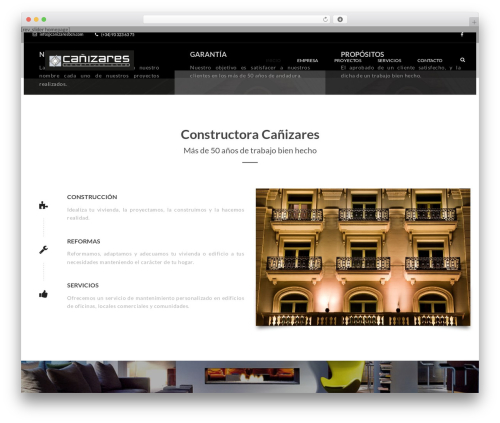Click the email address link in top bar
Screen dimensions: 500x423
point(61,34)
